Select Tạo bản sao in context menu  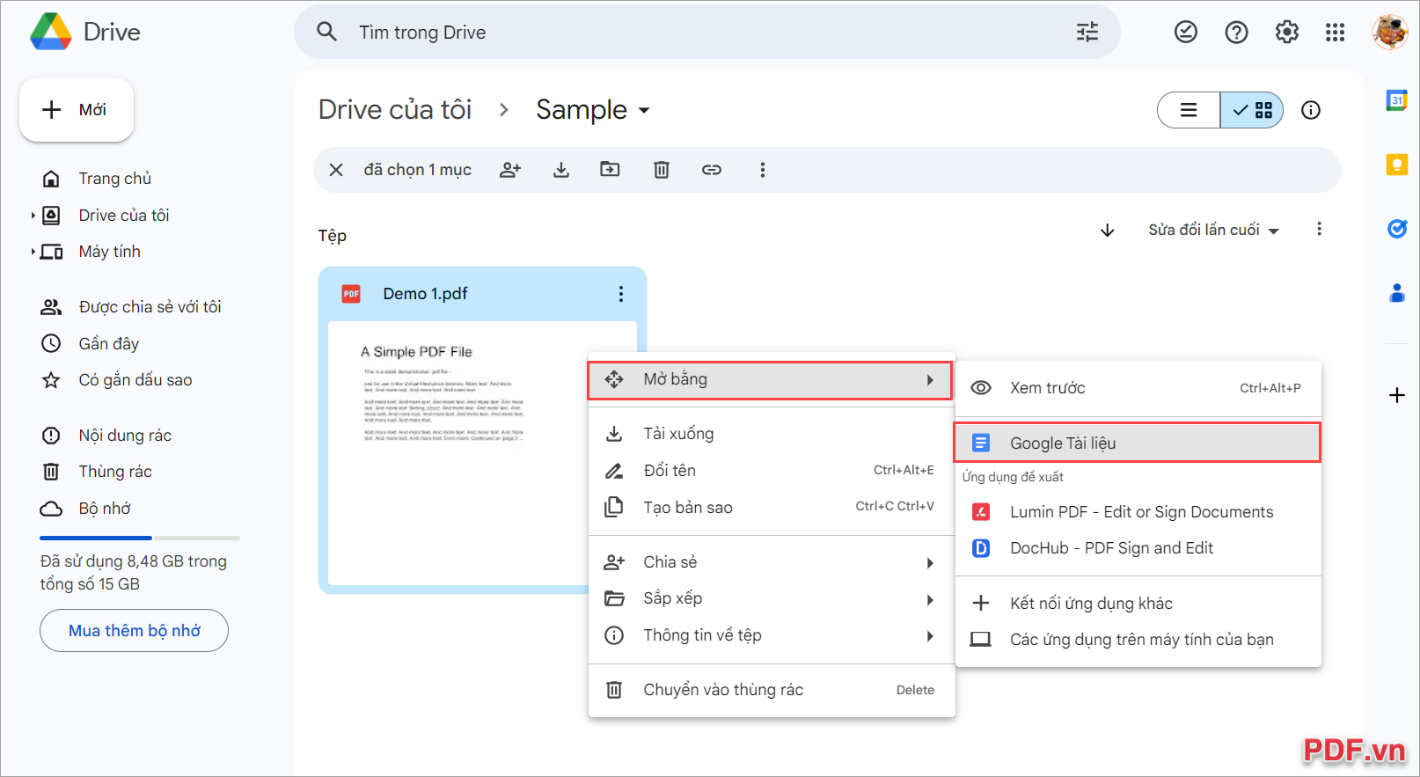click(x=772, y=508)
